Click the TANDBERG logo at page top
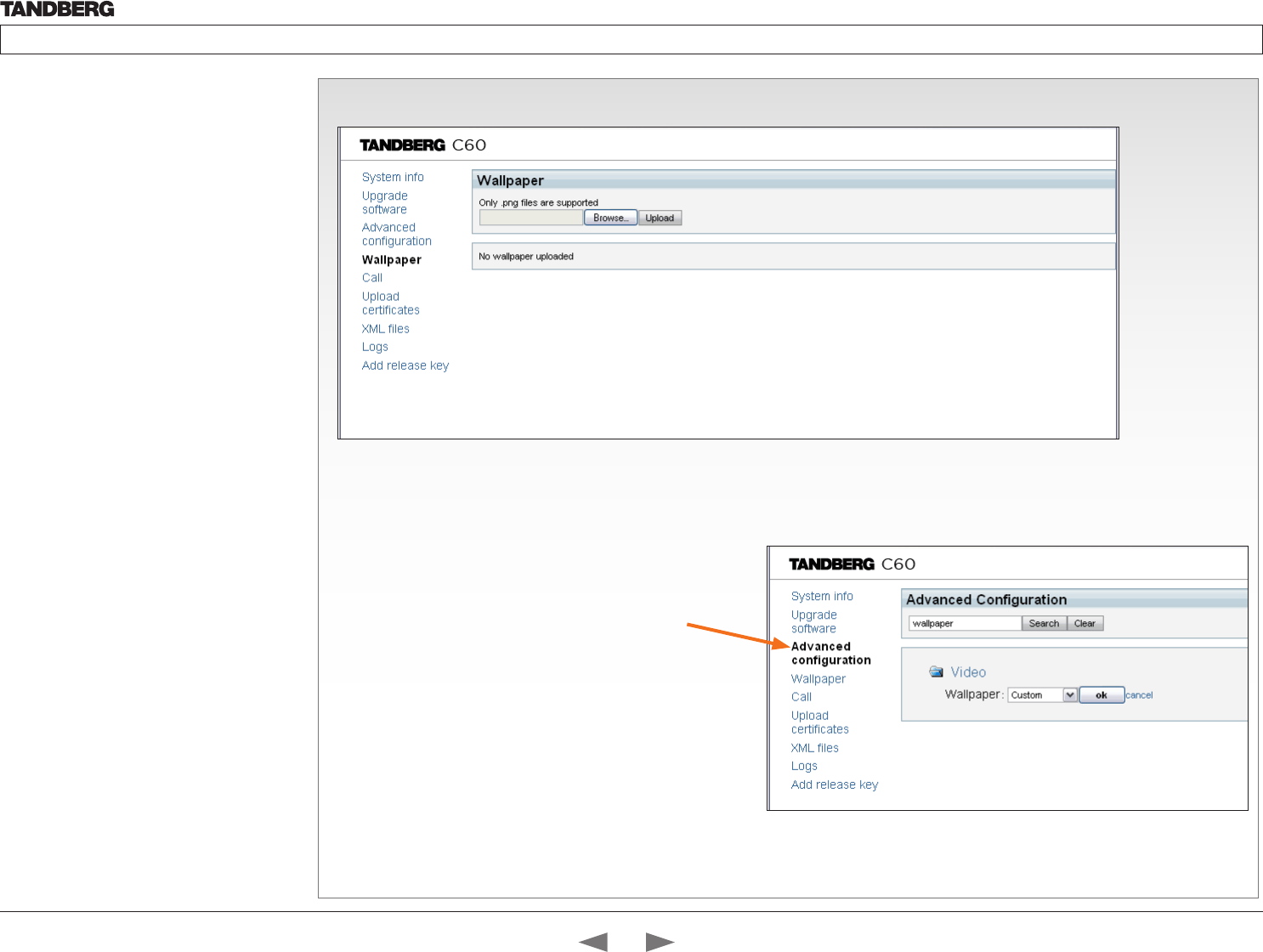The width and height of the screenshot is (1263, 952). [57, 9]
